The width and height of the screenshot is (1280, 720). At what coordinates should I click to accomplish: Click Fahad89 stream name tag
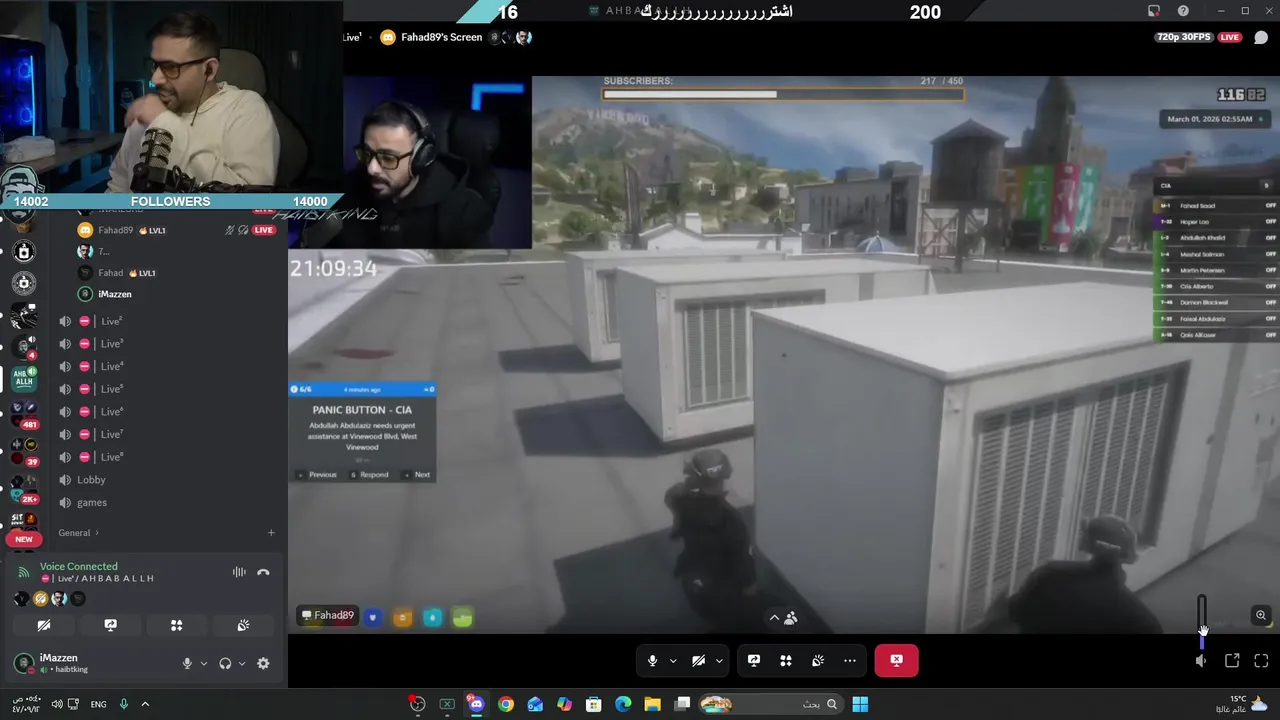point(328,616)
